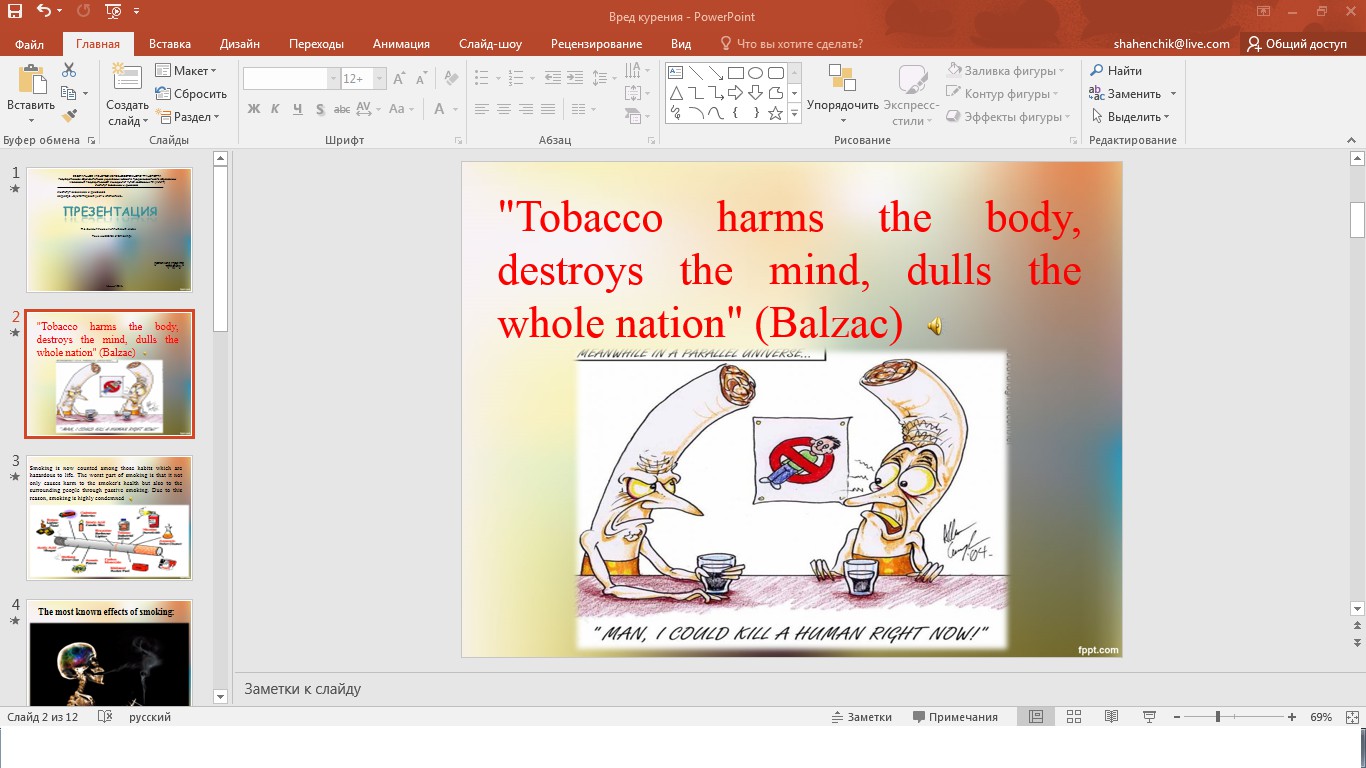This screenshot has width=1366, height=768.
Task: Toggle italic К formatting
Action: pos(276,109)
